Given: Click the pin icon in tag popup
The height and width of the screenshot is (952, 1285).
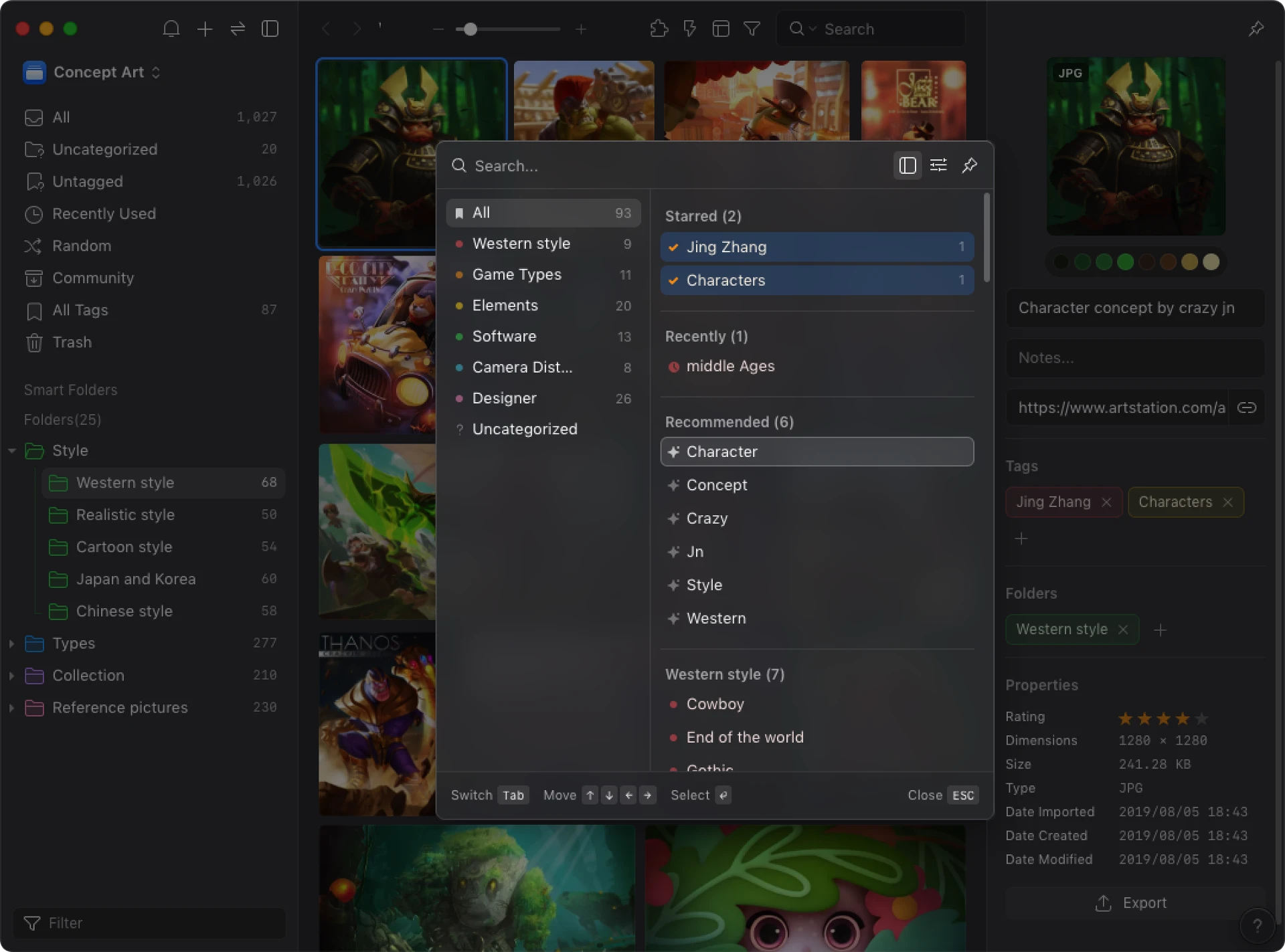Looking at the screenshot, I should pos(969,165).
